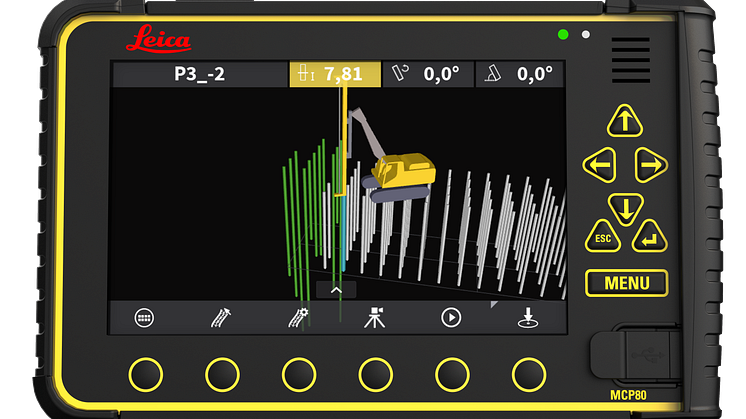The height and width of the screenshot is (419, 746).
Task: Expand the upward chevron panel handle
Action: (336, 290)
